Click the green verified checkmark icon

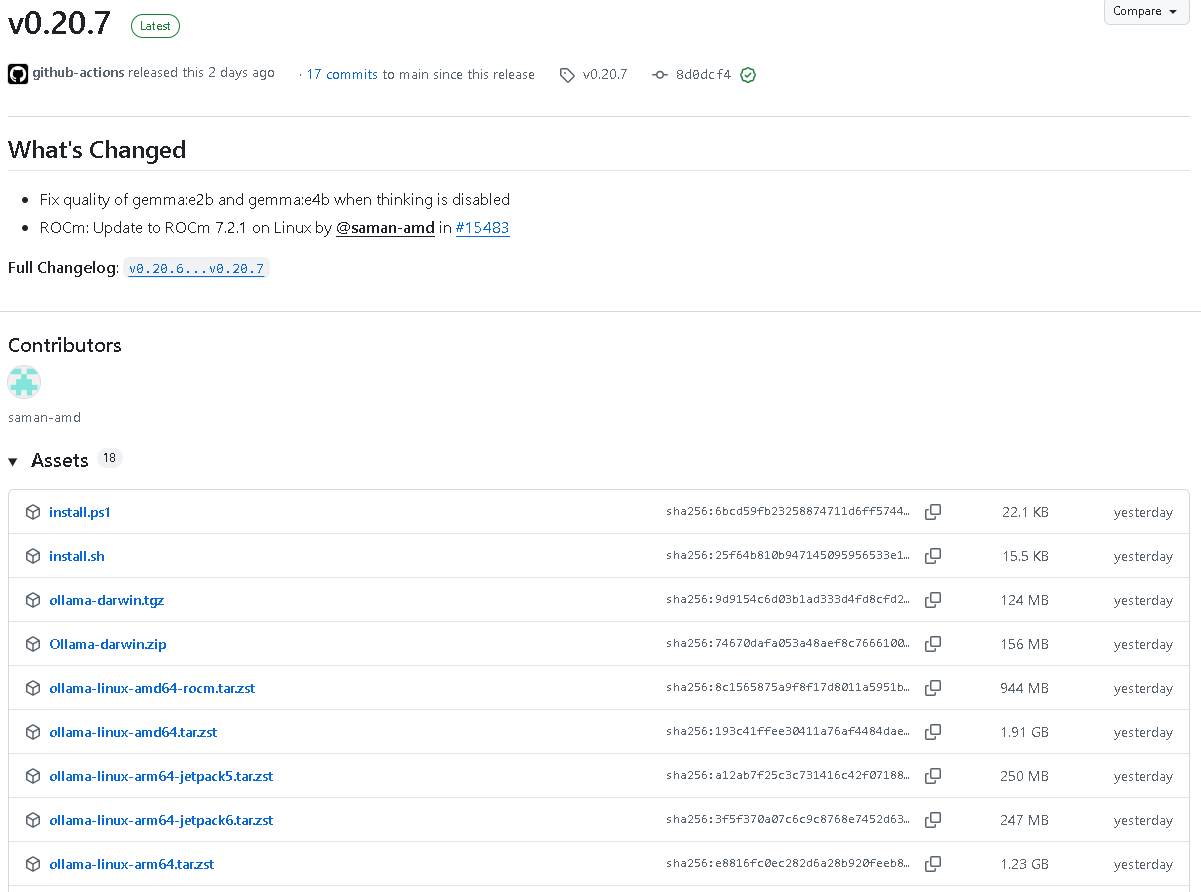point(748,75)
